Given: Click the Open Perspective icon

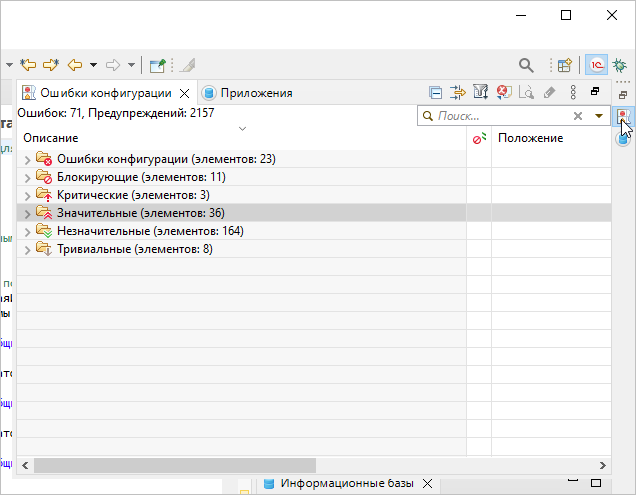Looking at the screenshot, I should [x=565, y=65].
